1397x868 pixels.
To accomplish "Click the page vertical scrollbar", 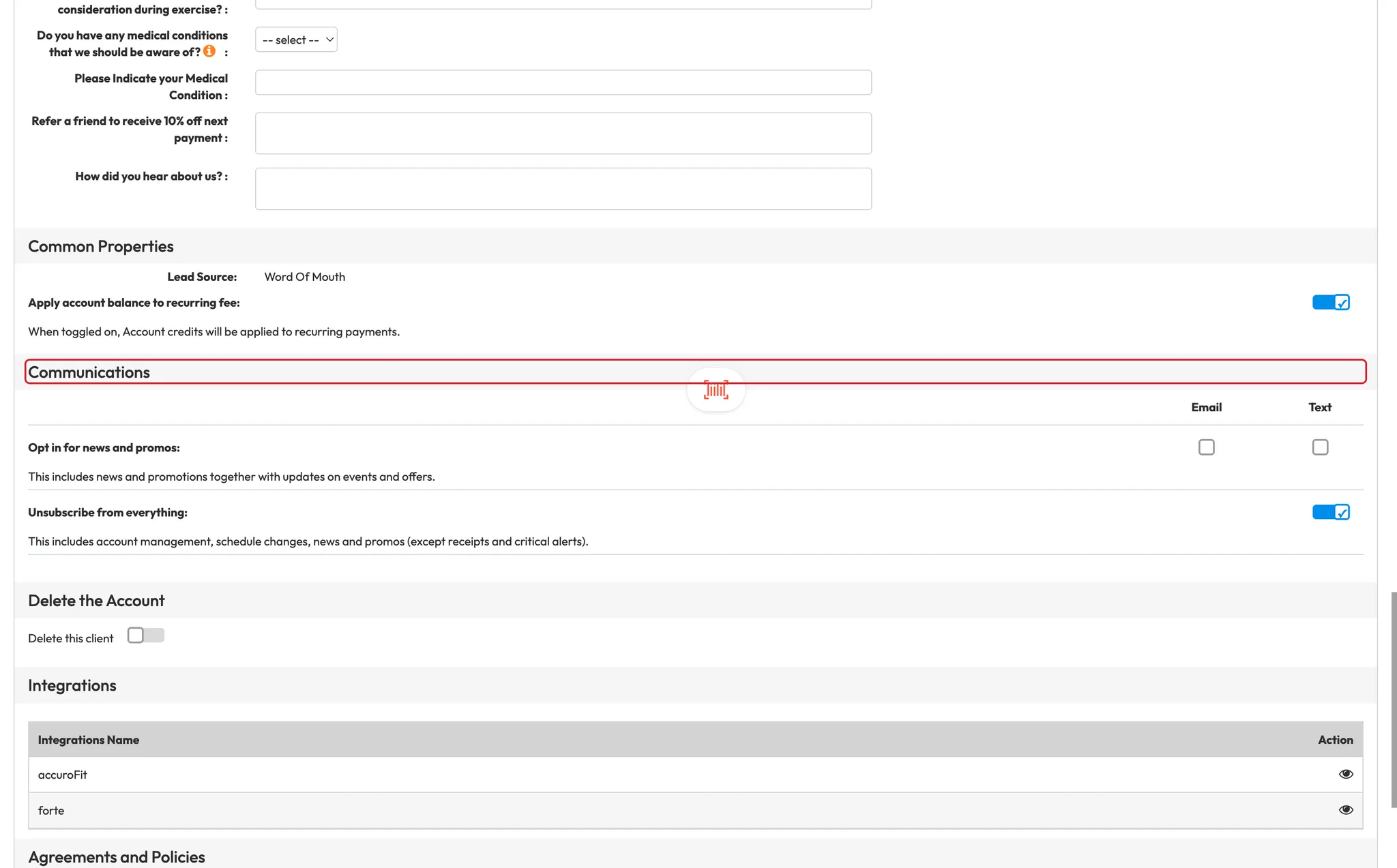I will coord(1393,699).
